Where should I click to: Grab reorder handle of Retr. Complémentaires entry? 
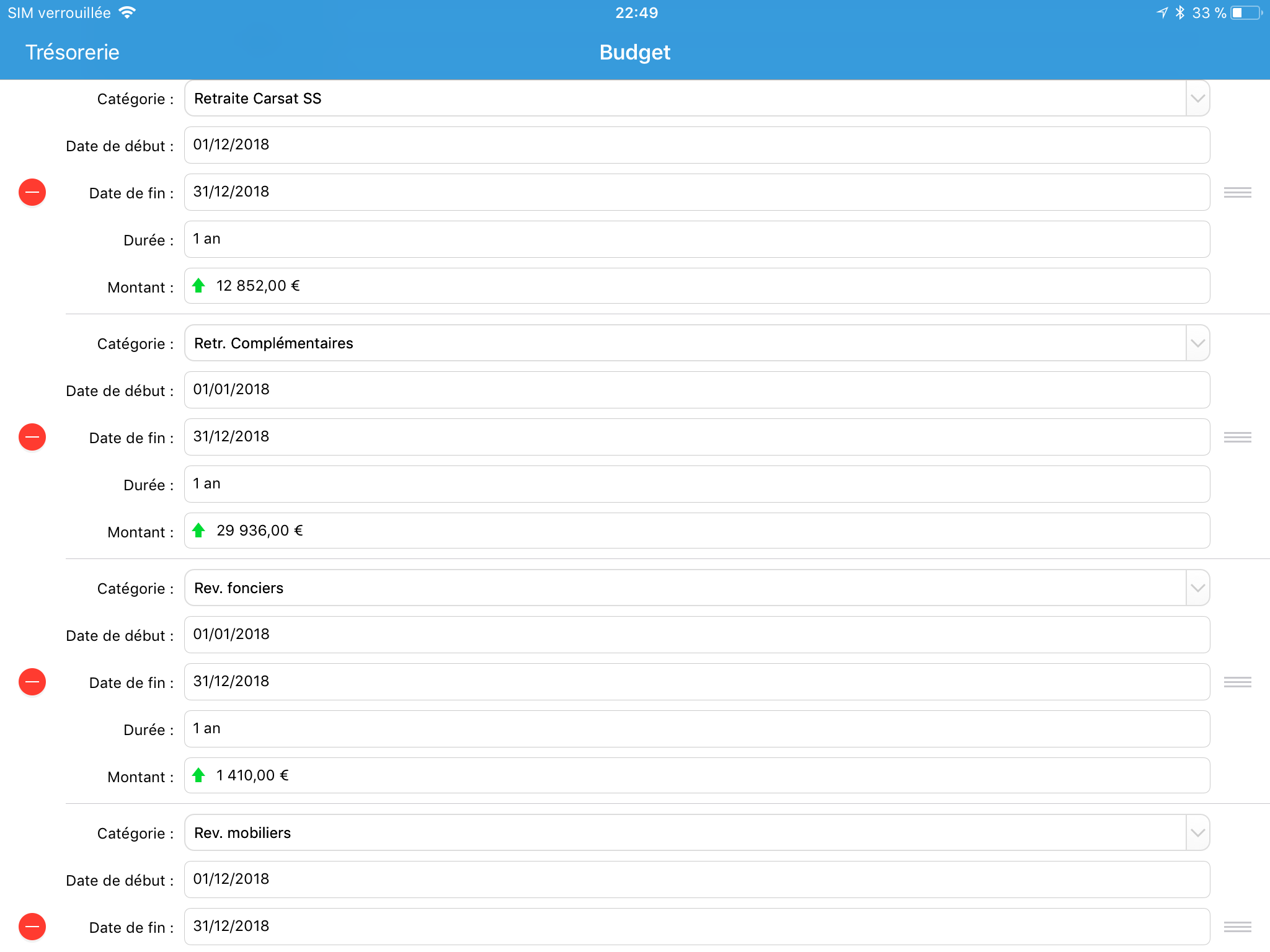(x=1237, y=437)
